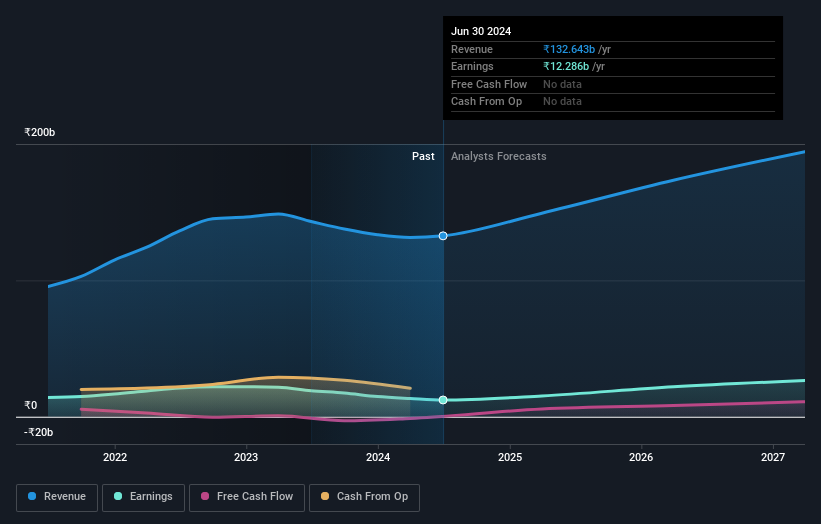The height and width of the screenshot is (524, 821).
Task: Toggle the Earnings legend series
Action: (143, 497)
